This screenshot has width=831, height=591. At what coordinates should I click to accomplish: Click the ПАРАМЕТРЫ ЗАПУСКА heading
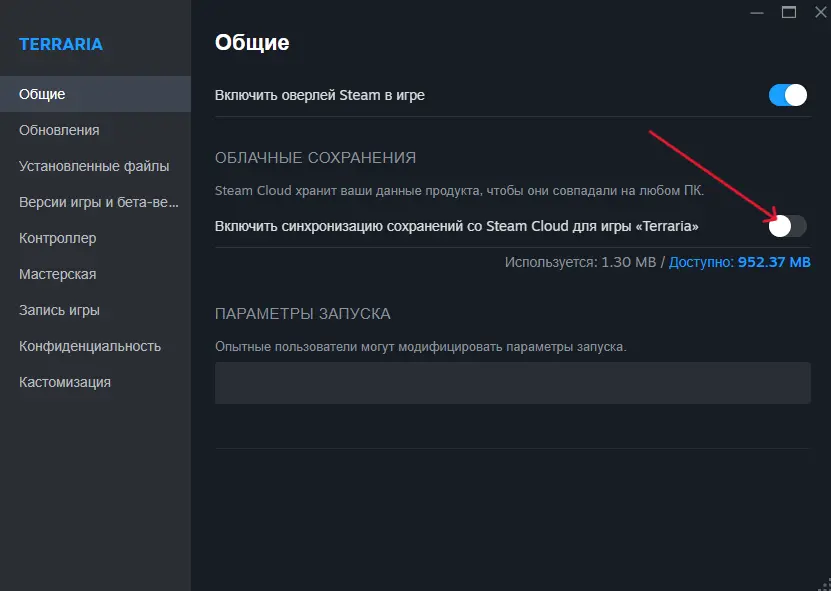click(x=303, y=313)
